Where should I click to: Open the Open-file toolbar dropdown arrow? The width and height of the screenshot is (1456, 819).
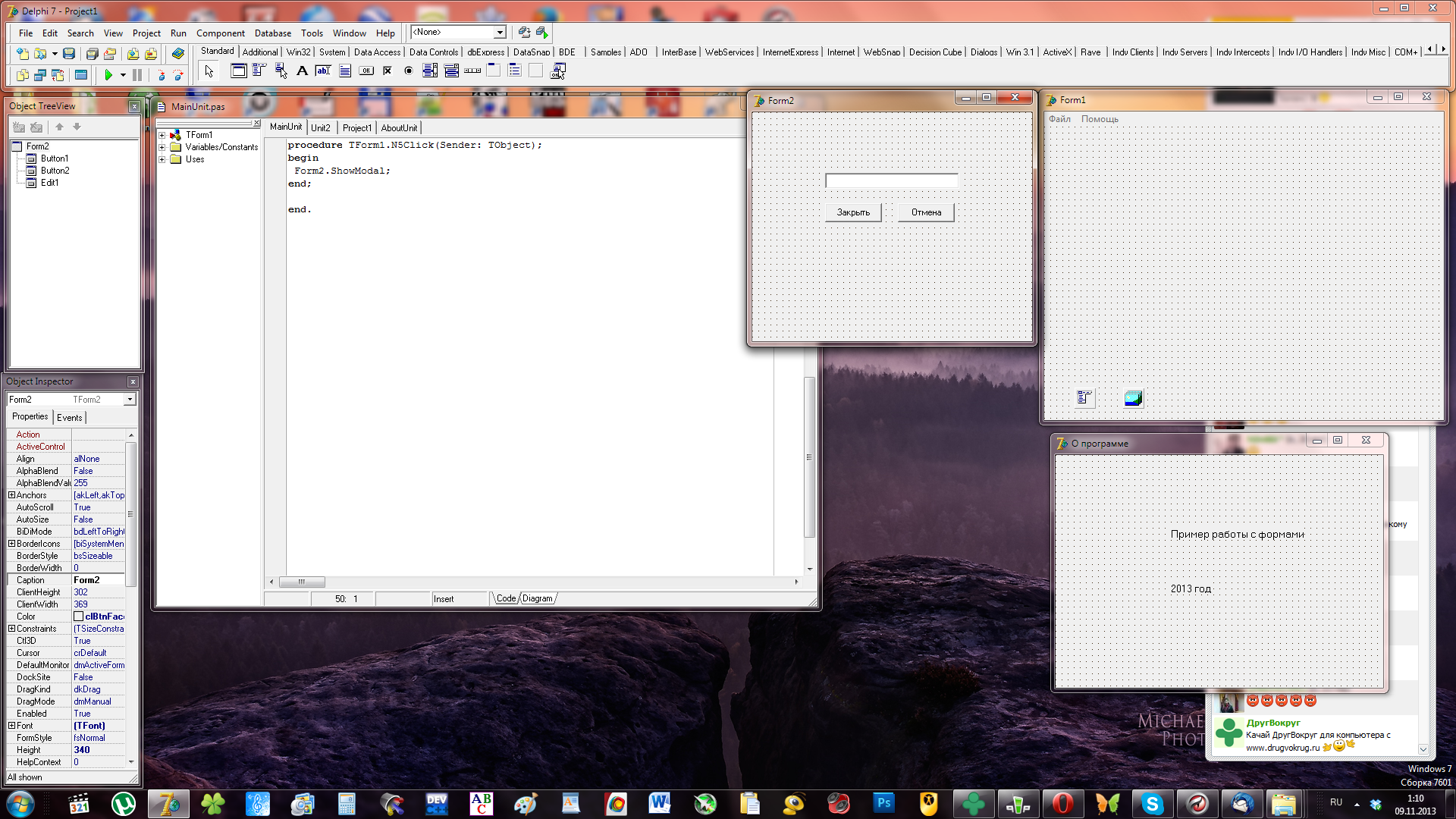point(55,54)
